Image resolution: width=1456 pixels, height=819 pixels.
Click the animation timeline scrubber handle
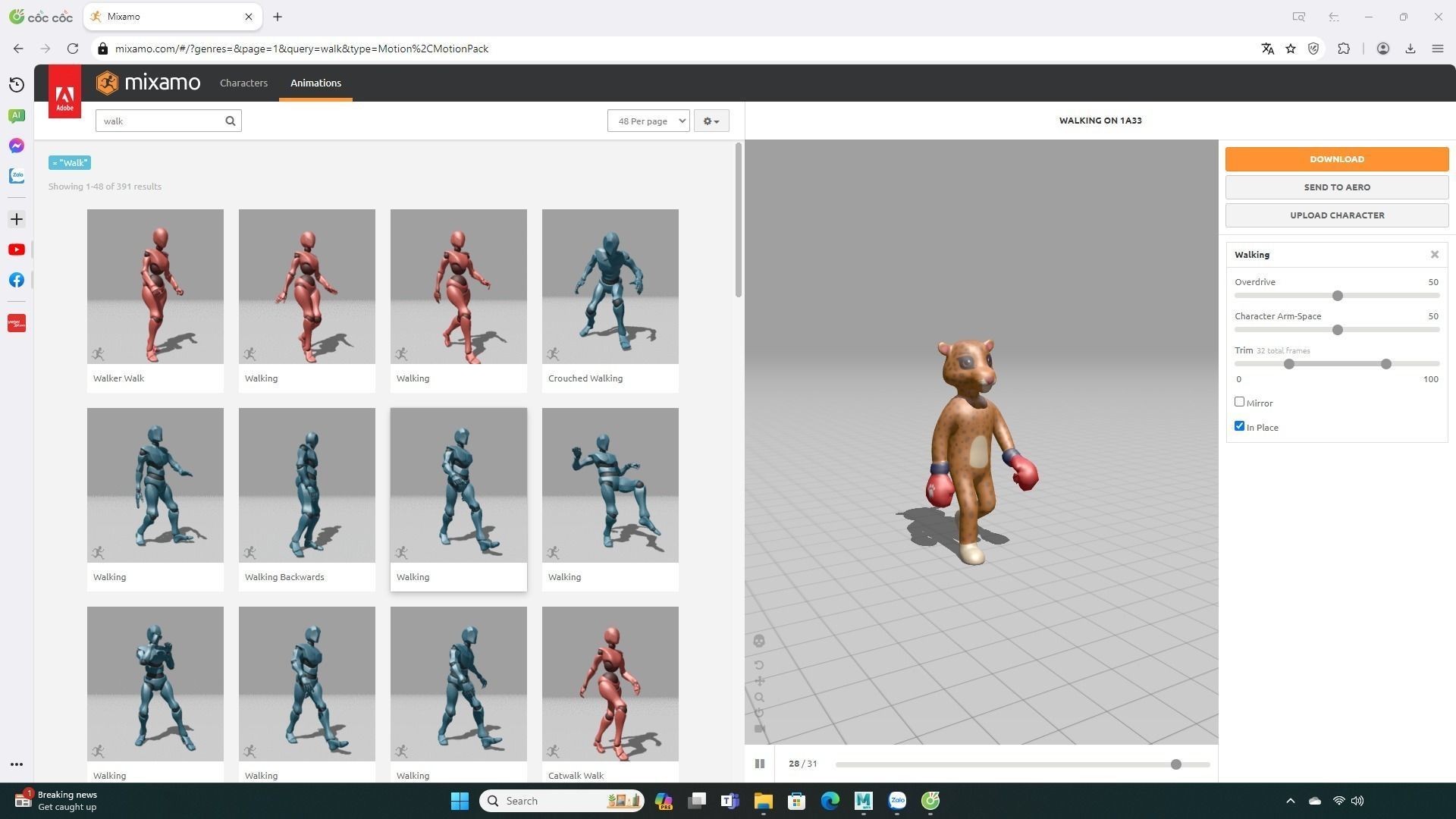(x=1176, y=764)
